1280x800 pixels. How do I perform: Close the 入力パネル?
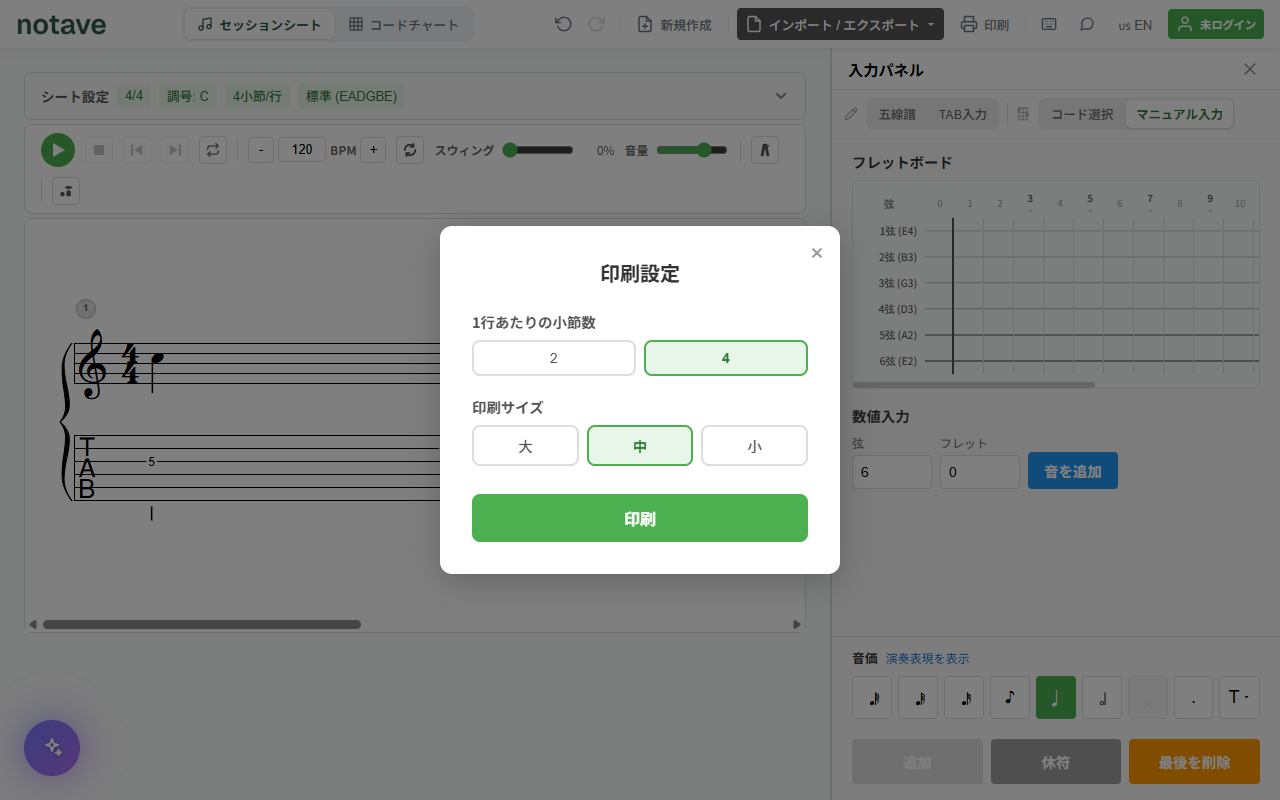[1250, 69]
